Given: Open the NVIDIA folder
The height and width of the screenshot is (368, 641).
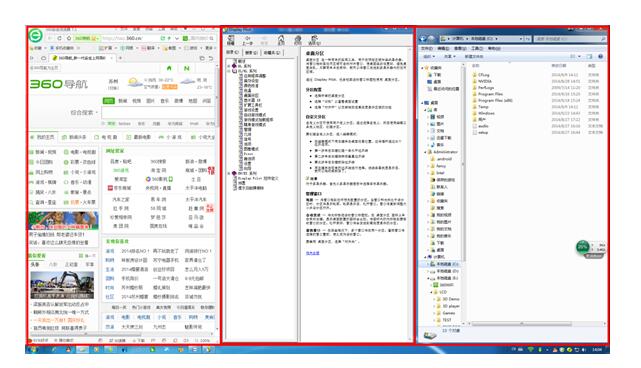Looking at the screenshot, I should click(485, 81).
